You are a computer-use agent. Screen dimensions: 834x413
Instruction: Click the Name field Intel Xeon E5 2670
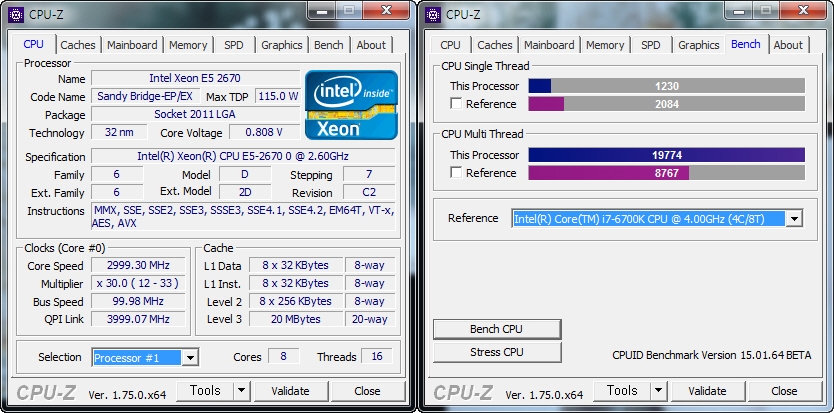click(195, 78)
